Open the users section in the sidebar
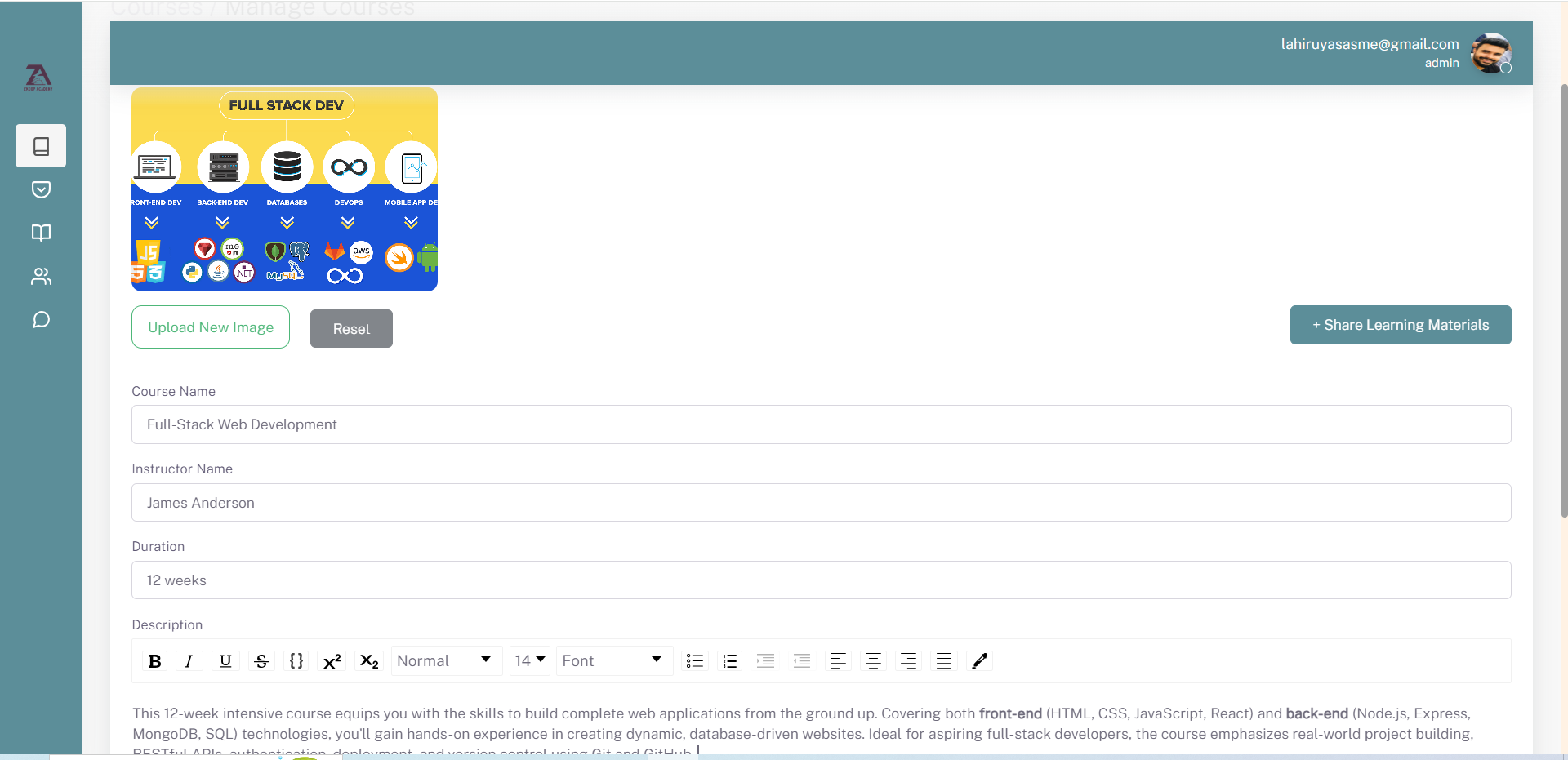 41,277
